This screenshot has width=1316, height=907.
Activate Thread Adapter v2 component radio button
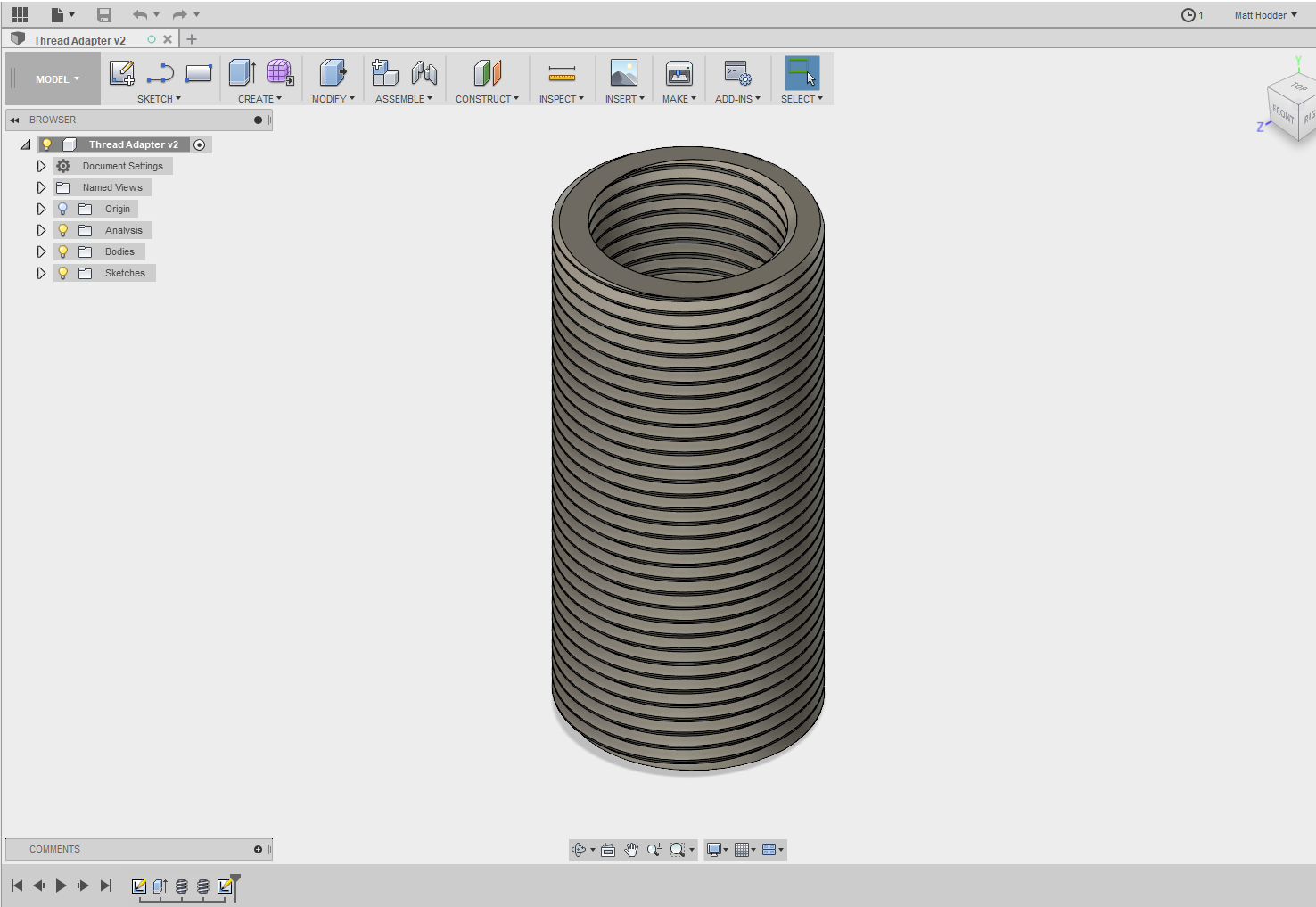[x=200, y=144]
